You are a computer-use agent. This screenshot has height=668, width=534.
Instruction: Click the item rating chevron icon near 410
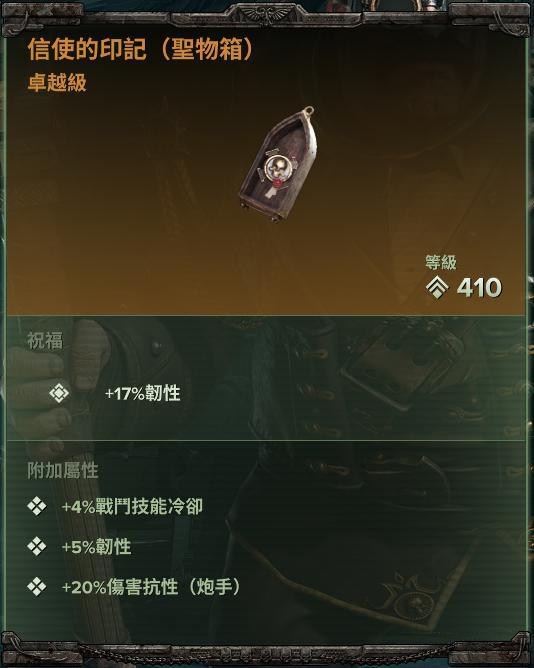tap(437, 288)
